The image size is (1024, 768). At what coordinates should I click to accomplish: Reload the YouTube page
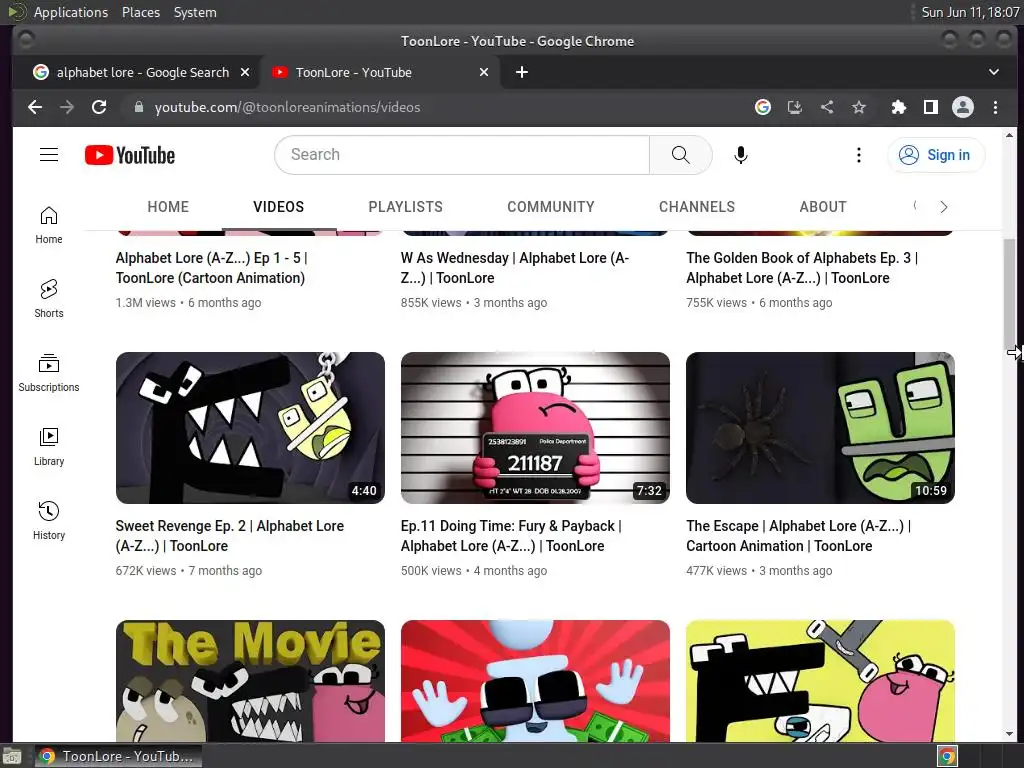coord(99,107)
